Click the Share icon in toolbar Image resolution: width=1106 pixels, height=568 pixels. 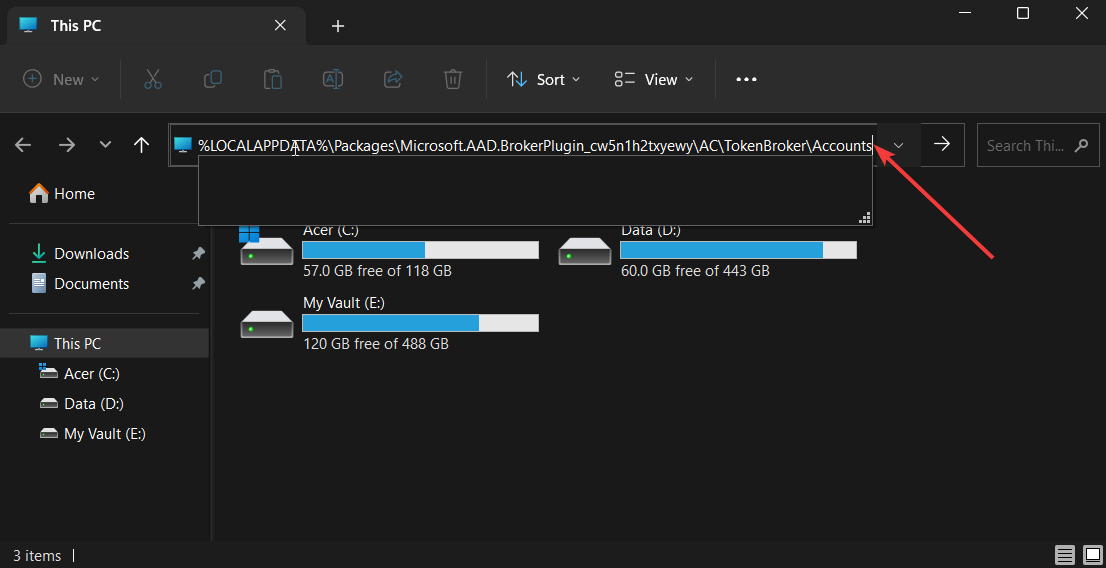point(393,79)
